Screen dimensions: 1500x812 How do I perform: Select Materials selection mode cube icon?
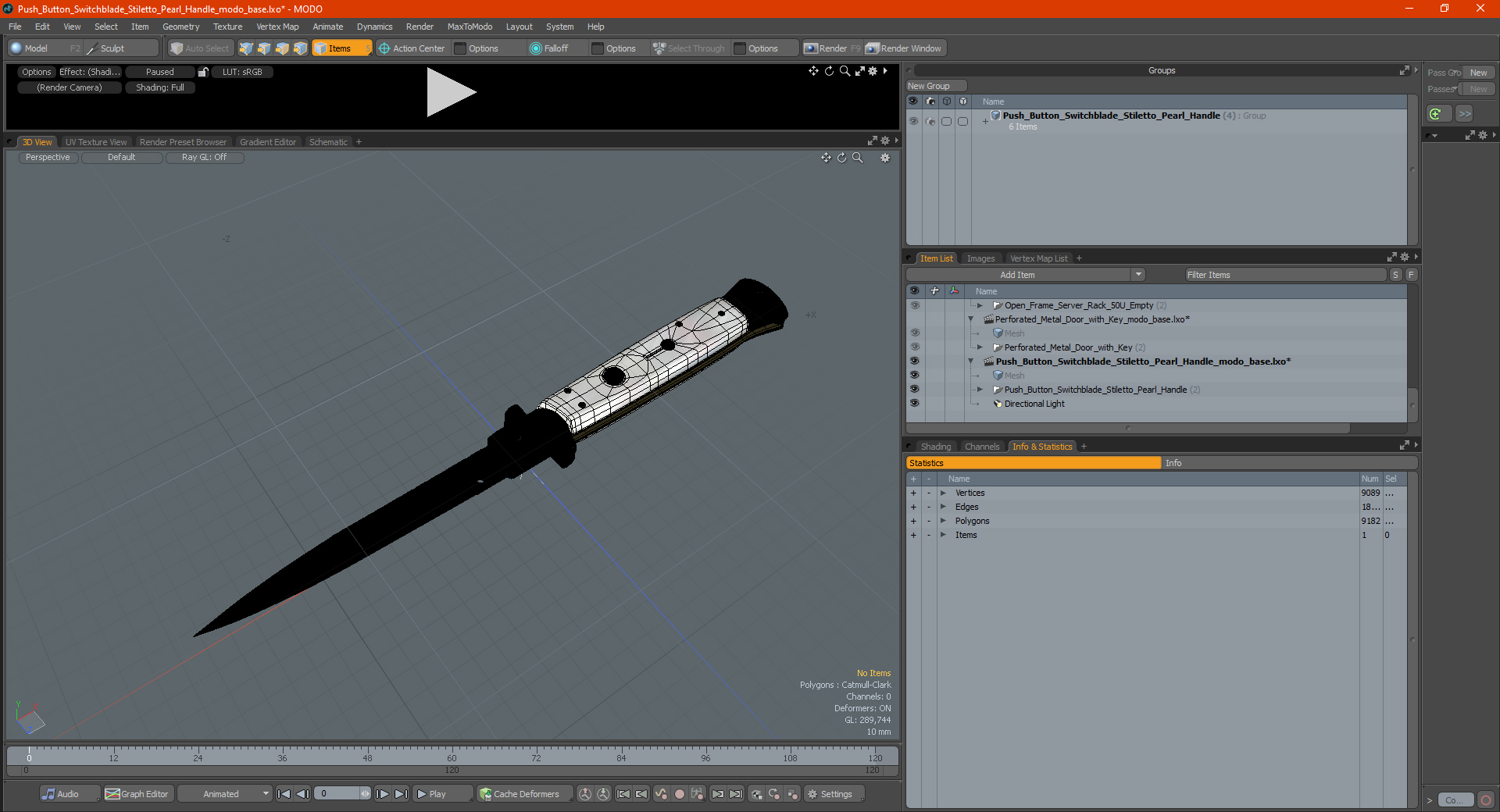click(300, 48)
